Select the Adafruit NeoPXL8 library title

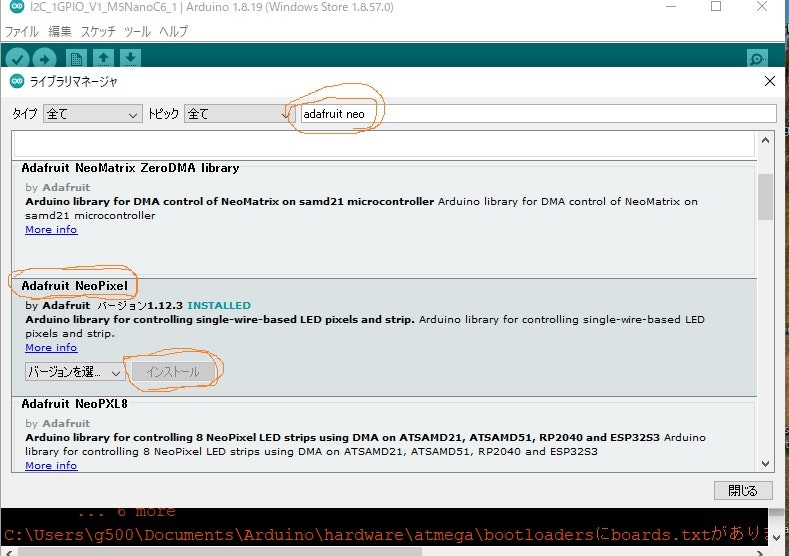[x=74, y=404]
